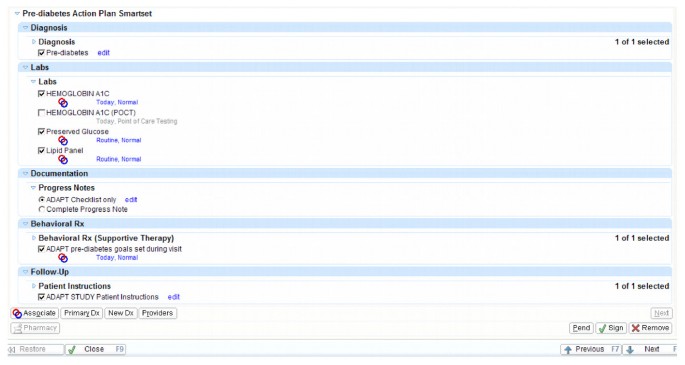685x365 pixels.
Task: Uncheck the HEMOGLOBIN A1C checkbox
Action: coord(42,93)
